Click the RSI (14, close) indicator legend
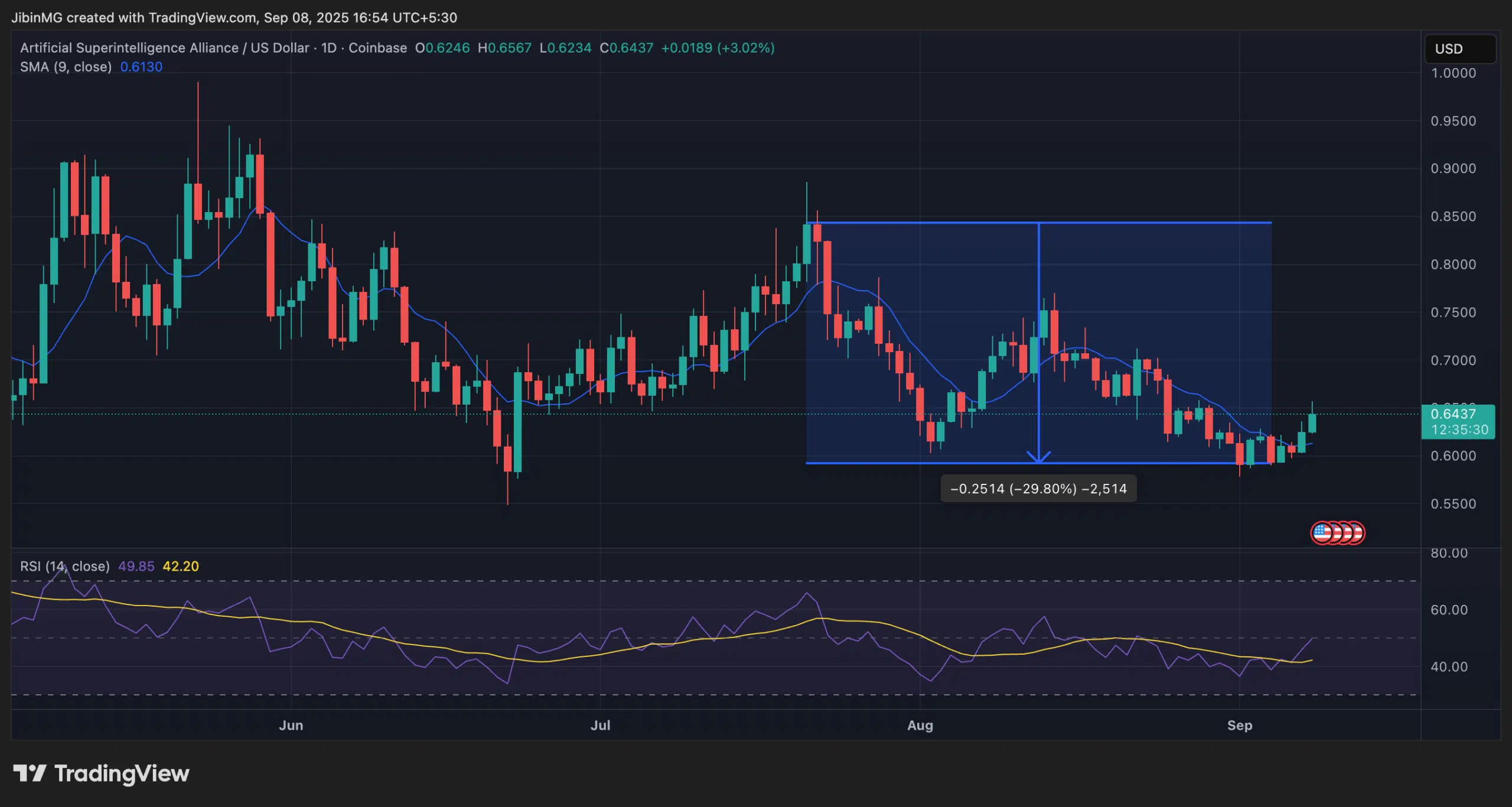 pyautogui.click(x=65, y=567)
